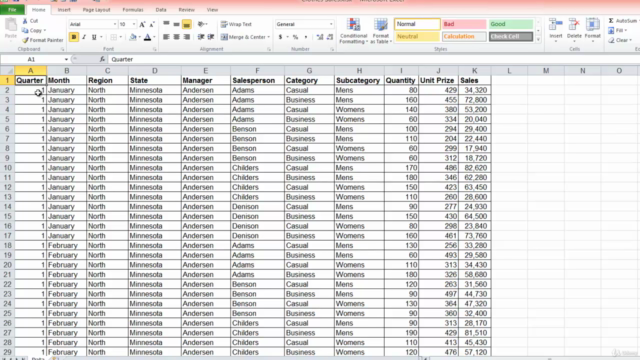This screenshot has width=640, height=360.
Task: Switch to the Review tab
Action: click(x=186, y=9)
